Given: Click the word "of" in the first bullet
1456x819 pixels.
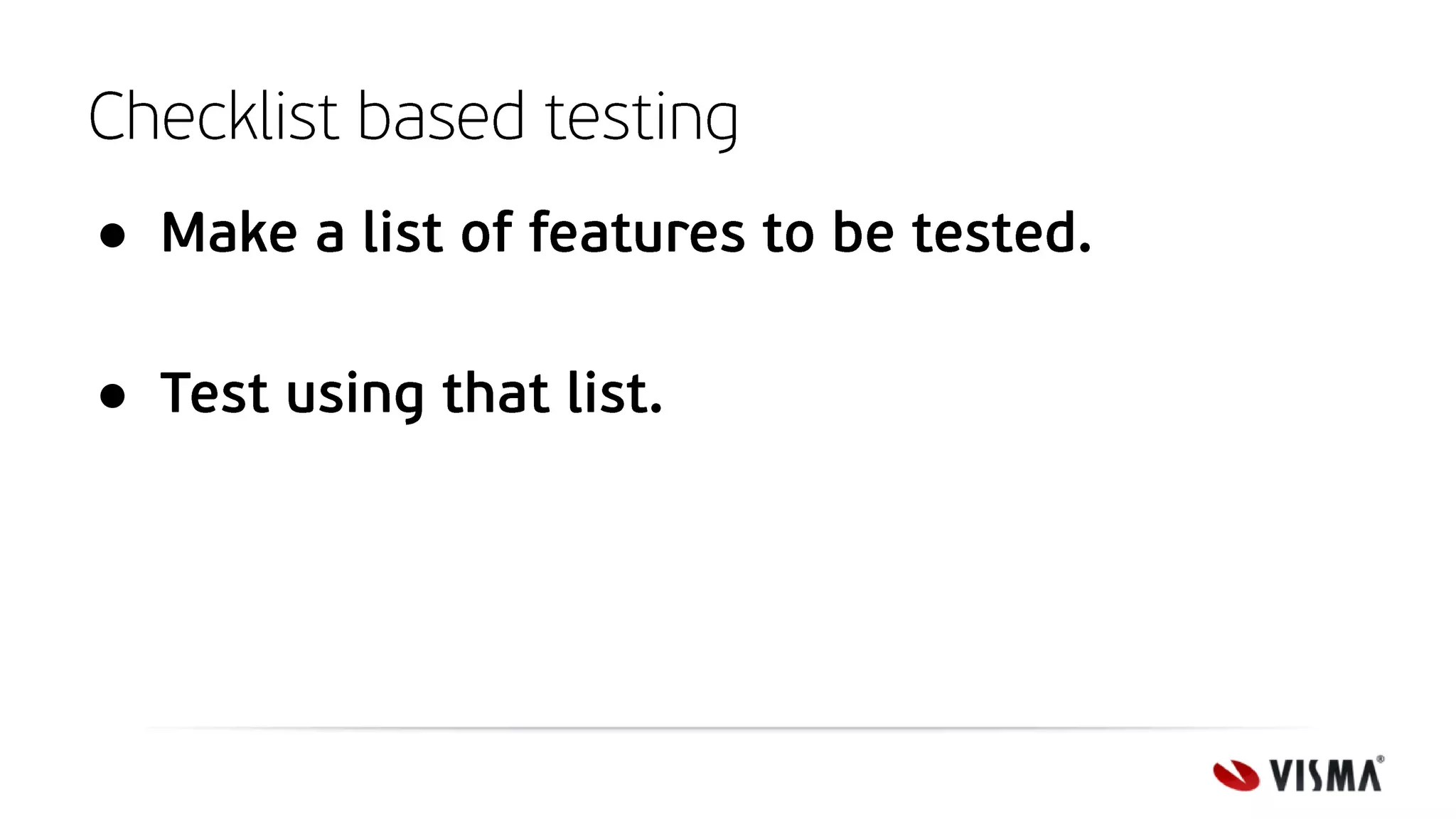Looking at the screenshot, I should pyautogui.click(x=486, y=232).
